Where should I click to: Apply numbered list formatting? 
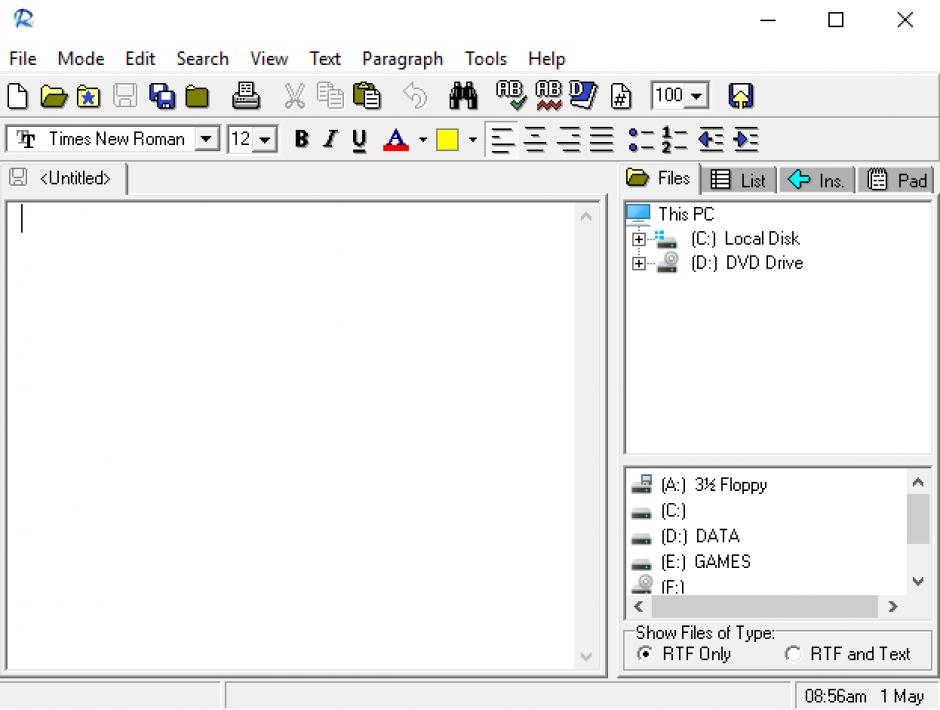674,140
